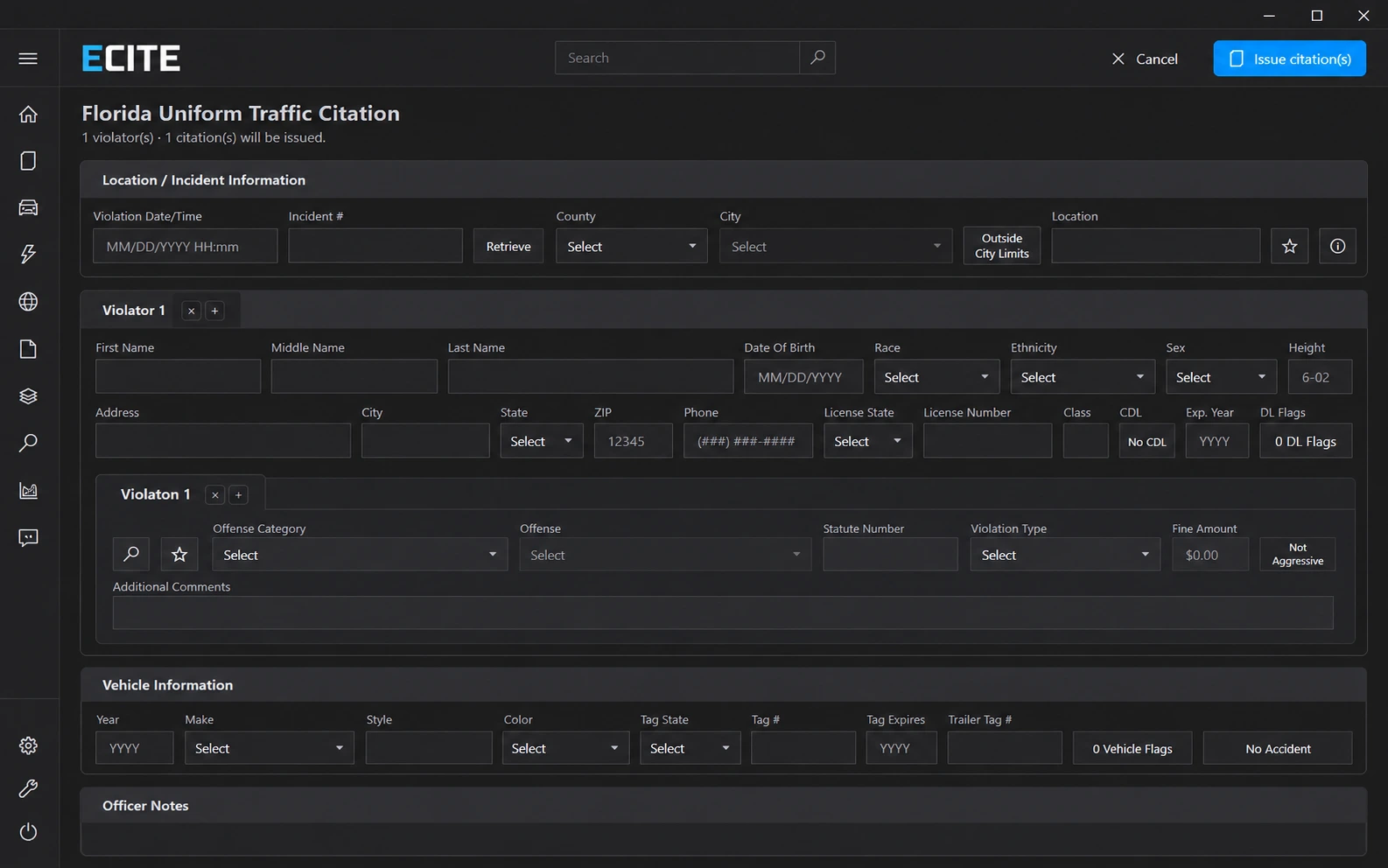Open the Sex dropdown
Screen dimensions: 1388x868
coord(1221,377)
